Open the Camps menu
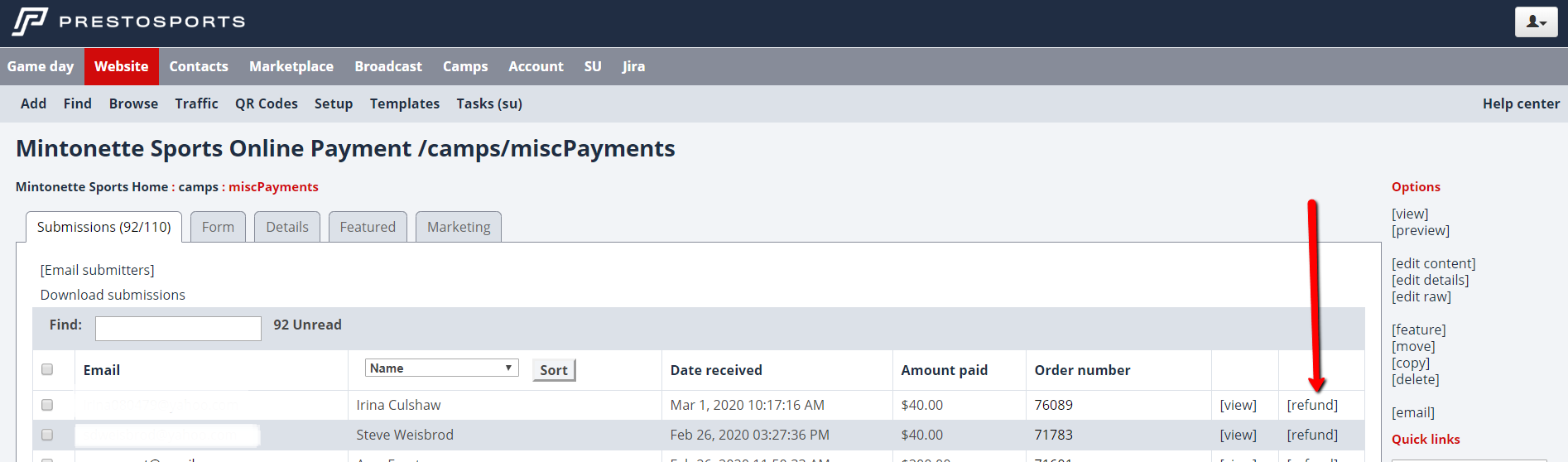The width and height of the screenshot is (1568, 462). click(465, 66)
